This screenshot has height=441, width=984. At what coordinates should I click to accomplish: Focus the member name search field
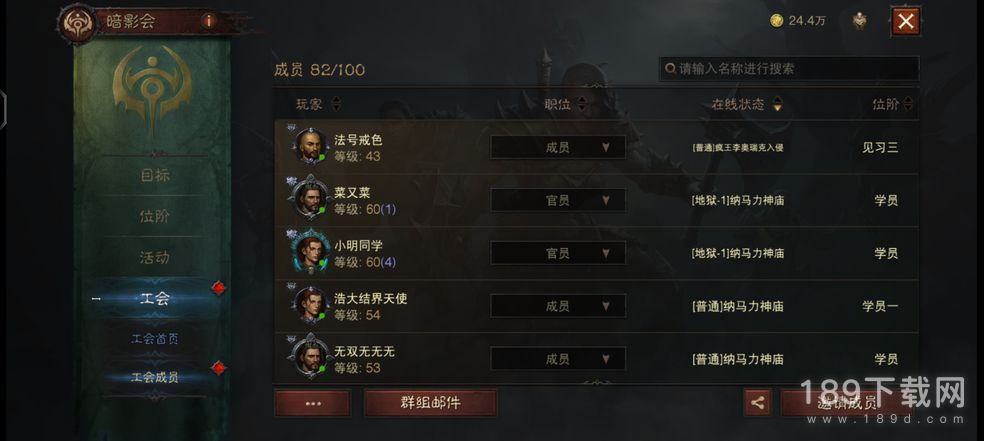pos(789,68)
